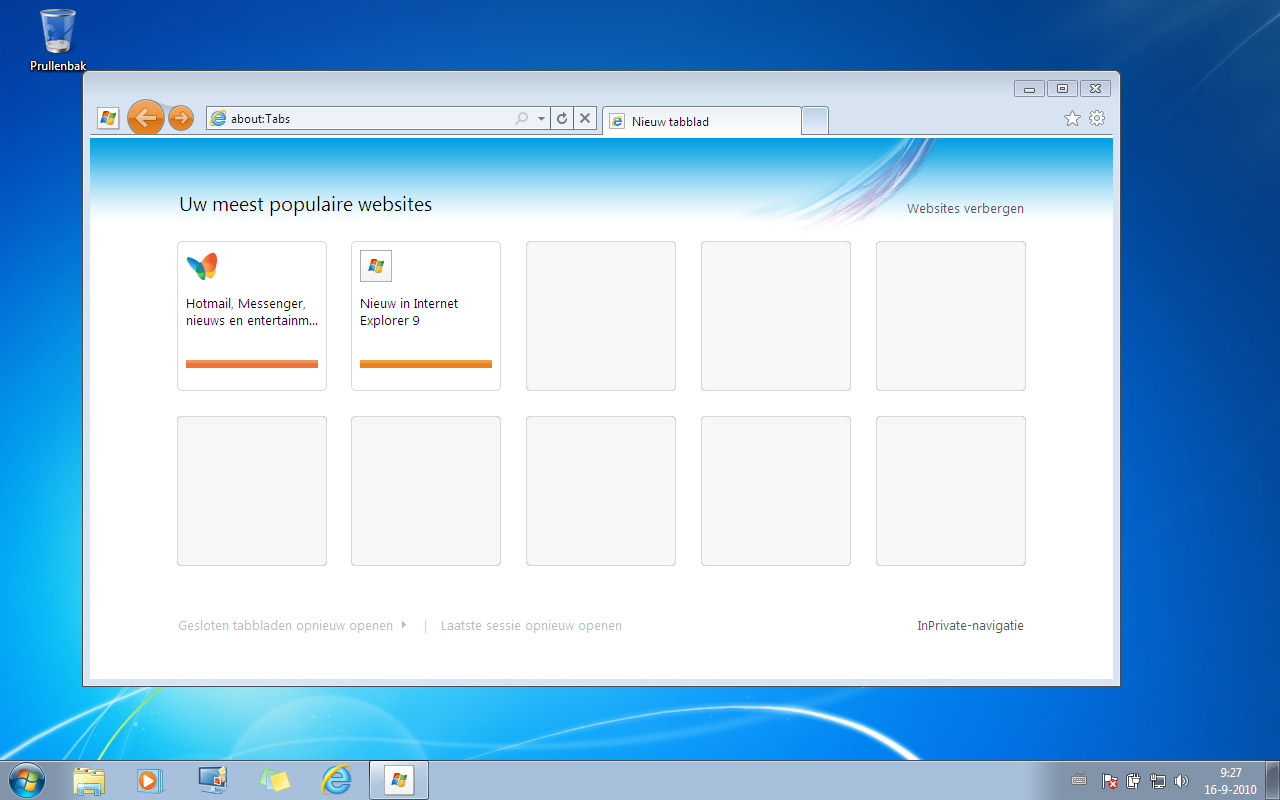Open the address bar autocomplete dropdown arrow
This screenshot has width=1280, height=800.
[x=542, y=118]
